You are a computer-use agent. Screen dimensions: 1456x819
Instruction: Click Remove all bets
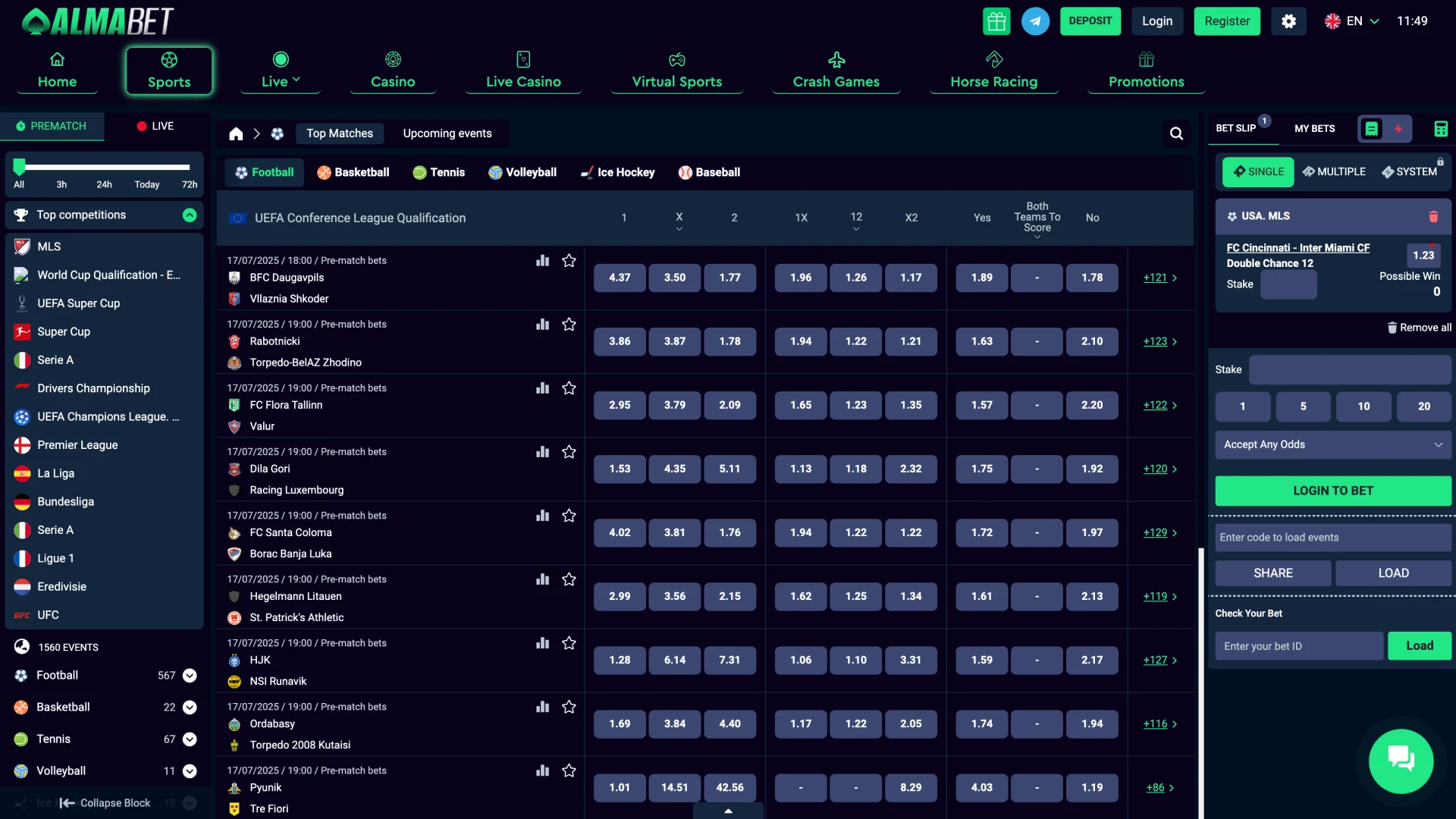coord(1419,328)
